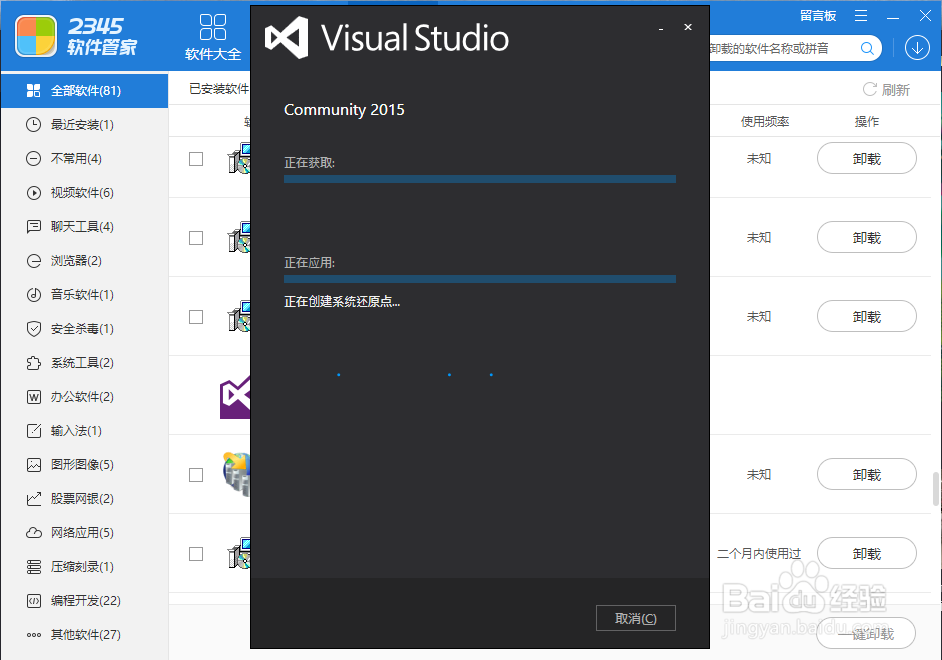942x660 pixels.
Task: Click the 正在获取 progress bar
Action: pyautogui.click(x=479, y=179)
